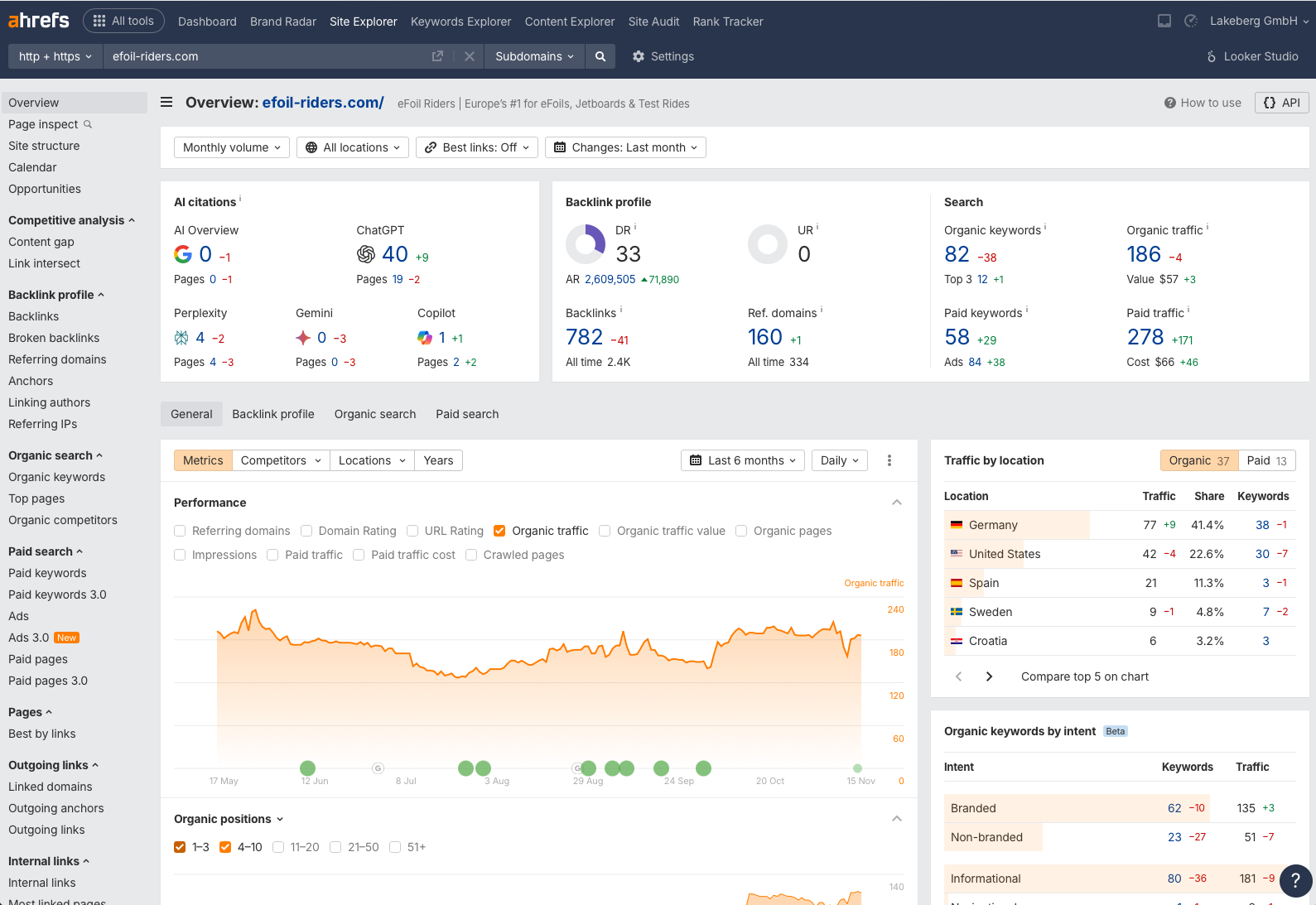Uncheck the Organic traffic checkbox

click(x=499, y=531)
